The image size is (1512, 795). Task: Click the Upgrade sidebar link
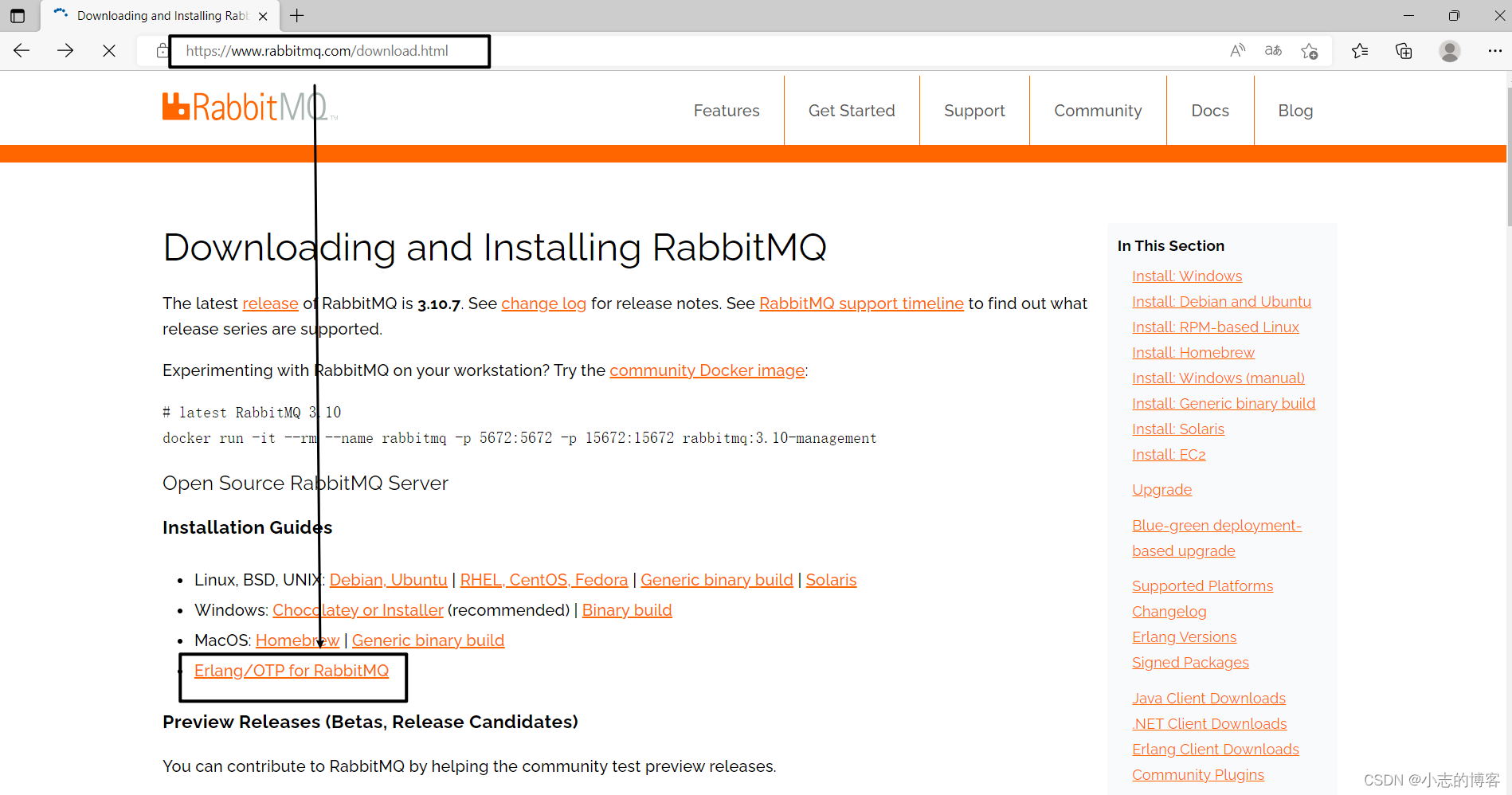pos(1162,490)
